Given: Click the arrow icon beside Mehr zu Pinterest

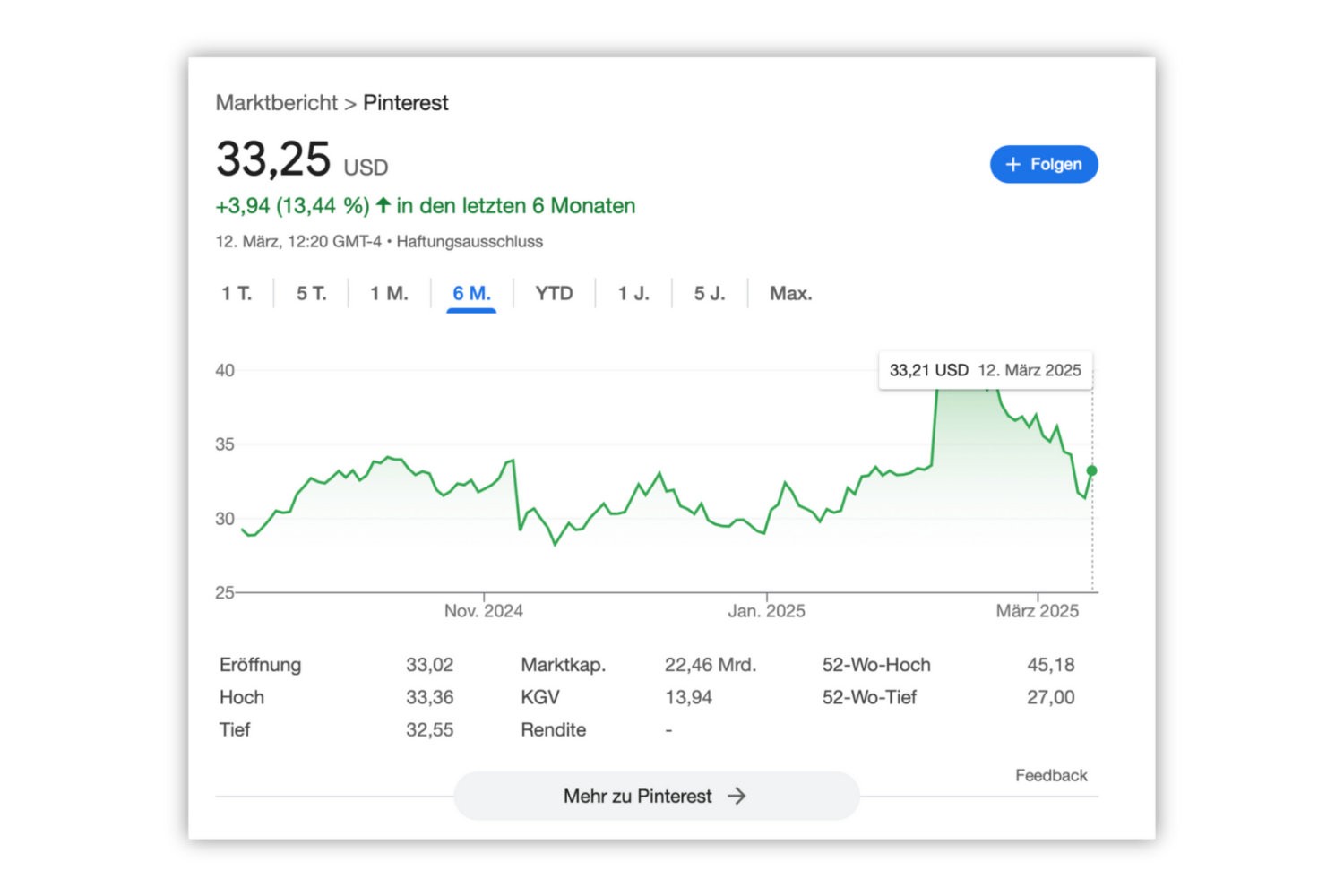Looking at the screenshot, I should pos(737,796).
